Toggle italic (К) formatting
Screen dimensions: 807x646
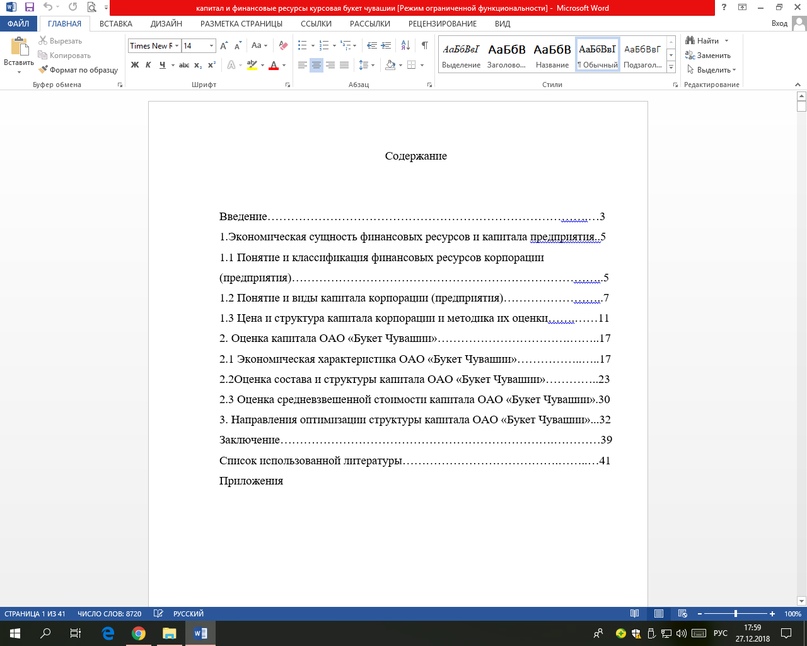pyautogui.click(x=148, y=65)
